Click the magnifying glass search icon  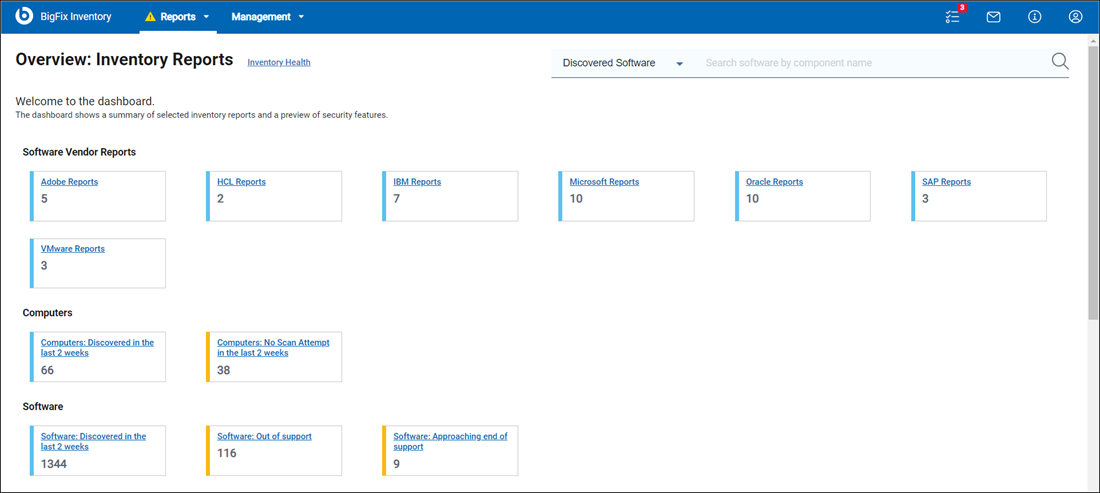point(1060,62)
